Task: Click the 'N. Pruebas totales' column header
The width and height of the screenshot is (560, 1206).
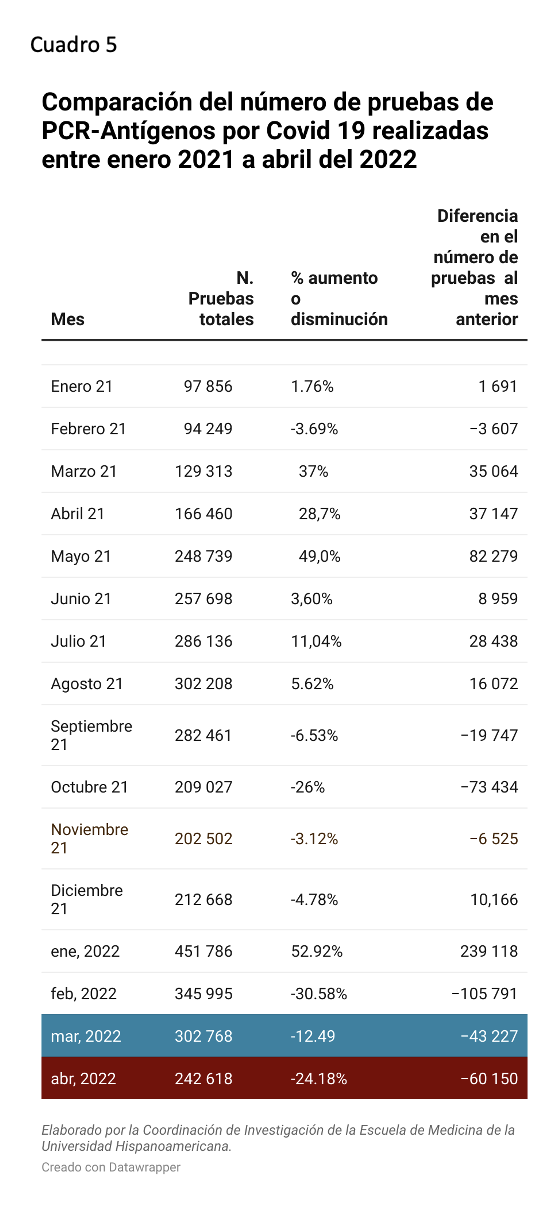Action: point(221,298)
